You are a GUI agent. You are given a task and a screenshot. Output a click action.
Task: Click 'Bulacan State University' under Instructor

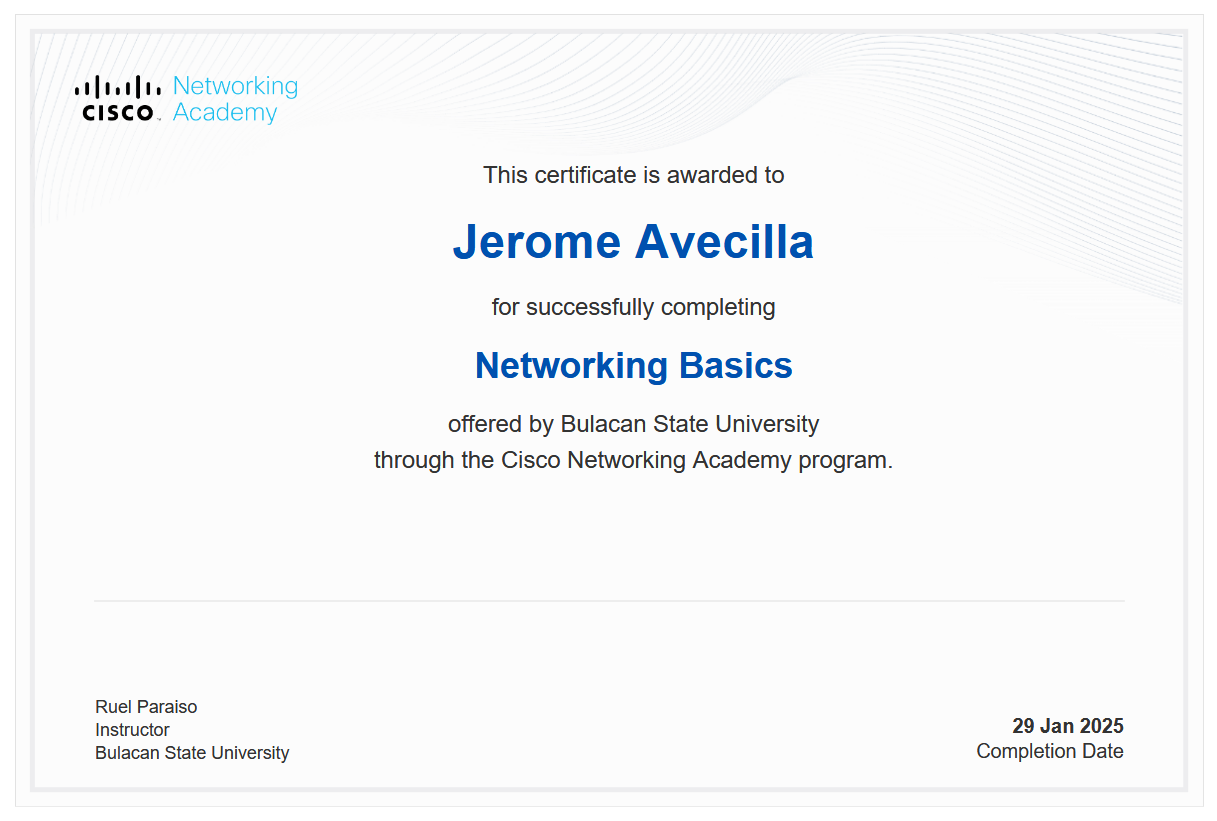point(192,753)
